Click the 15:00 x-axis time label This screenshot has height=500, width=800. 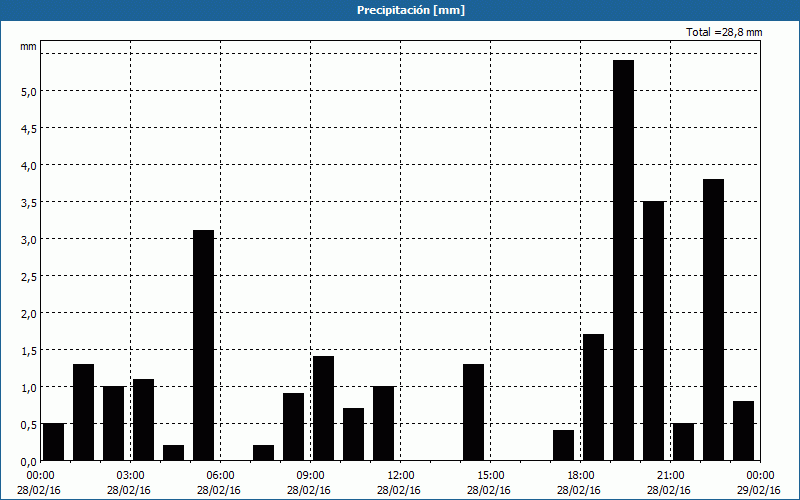pos(491,476)
